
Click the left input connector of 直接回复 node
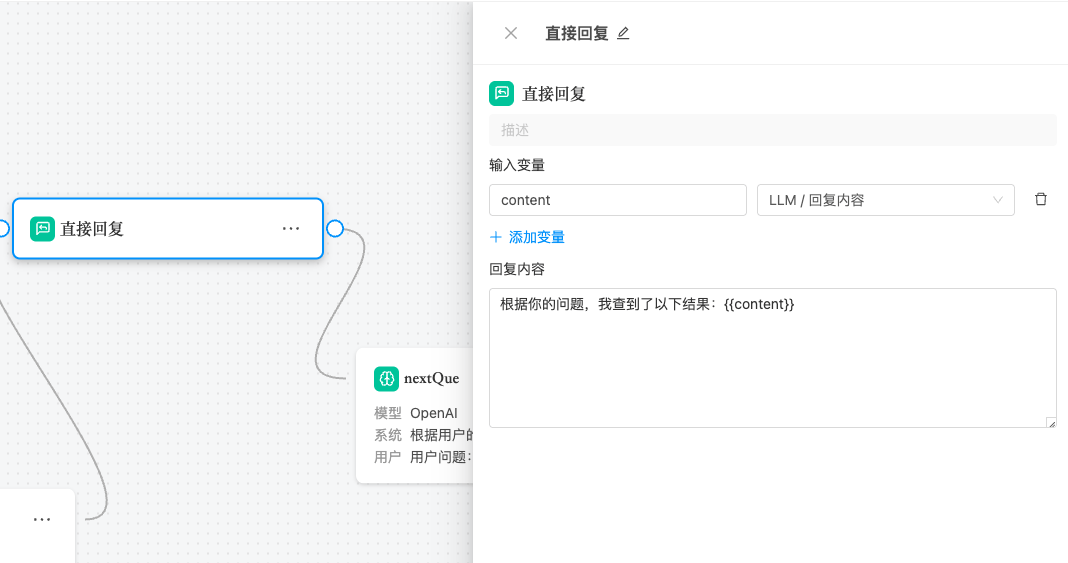[x=3, y=229]
